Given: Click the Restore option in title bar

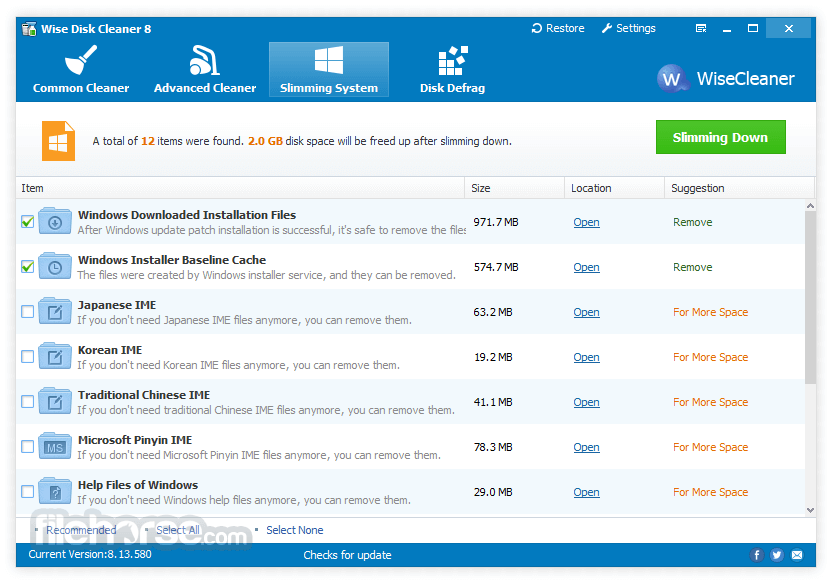Looking at the screenshot, I should point(558,29).
